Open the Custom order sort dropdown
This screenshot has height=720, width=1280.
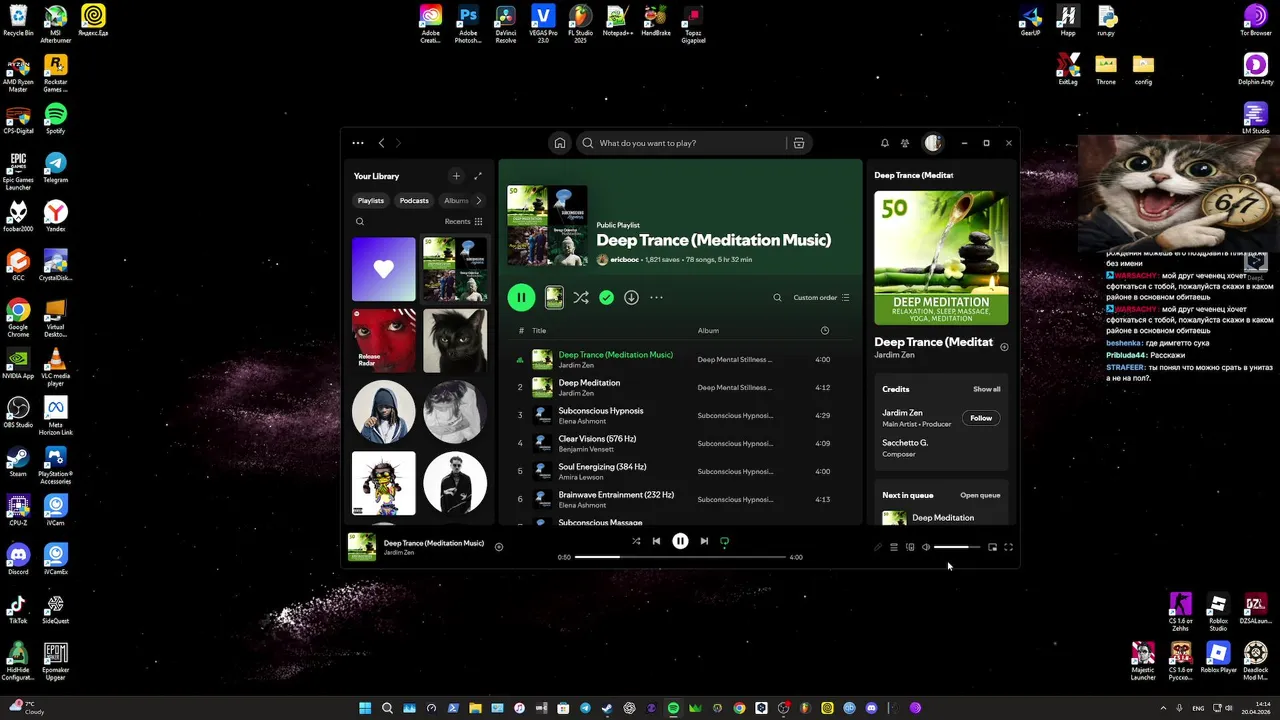(821, 297)
